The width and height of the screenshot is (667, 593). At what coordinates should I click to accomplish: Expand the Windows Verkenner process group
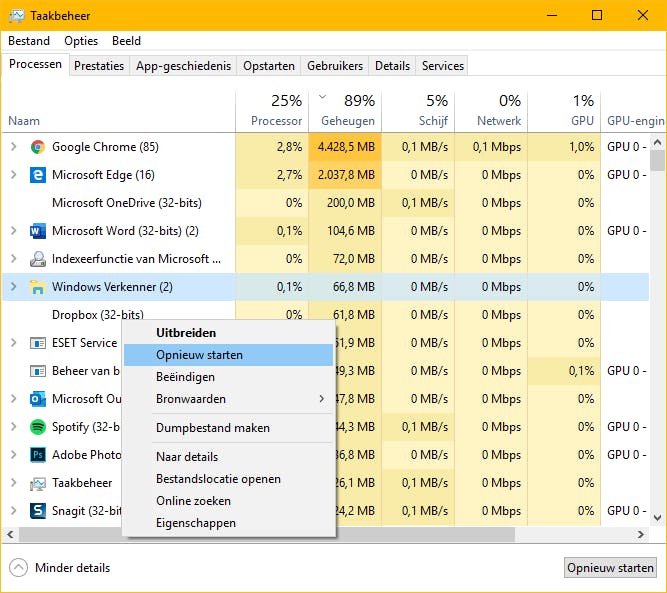click(13, 287)
